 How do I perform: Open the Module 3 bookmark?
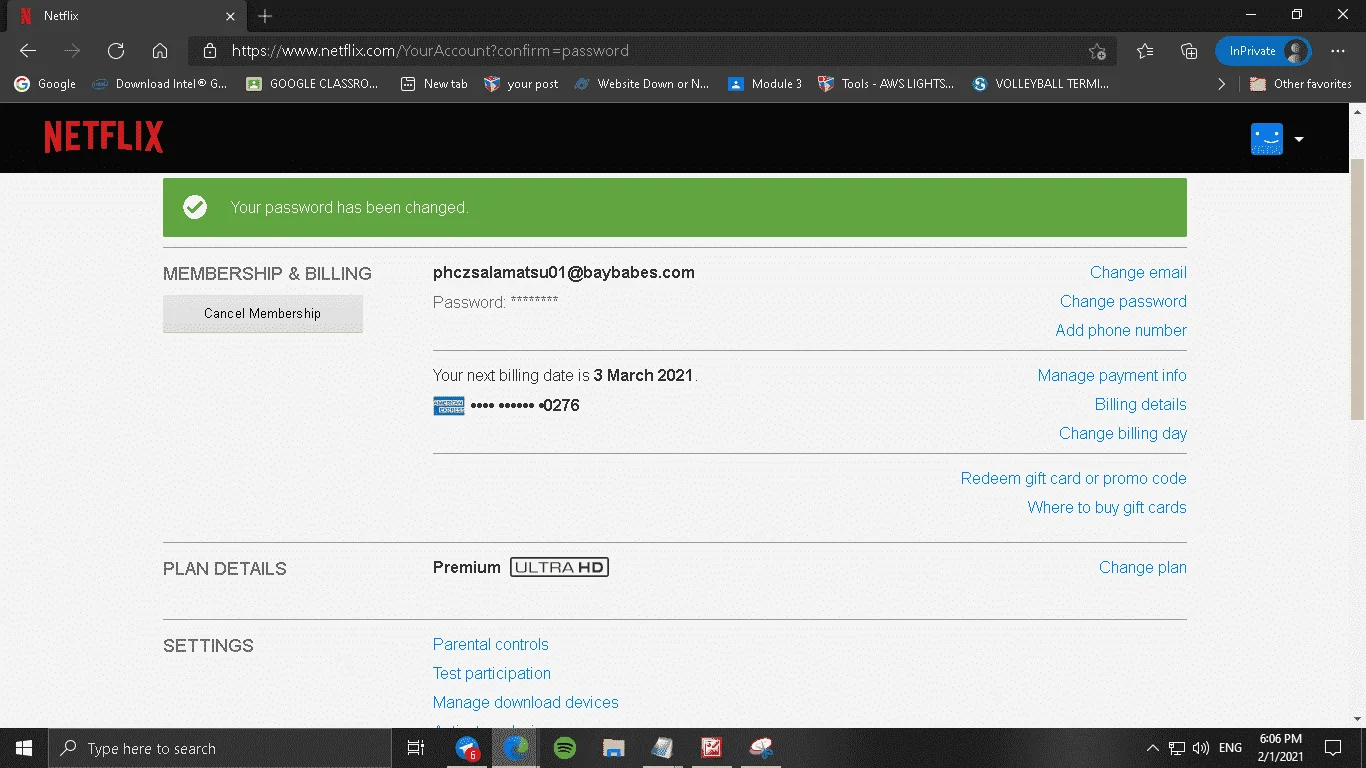tap(765, 84)
